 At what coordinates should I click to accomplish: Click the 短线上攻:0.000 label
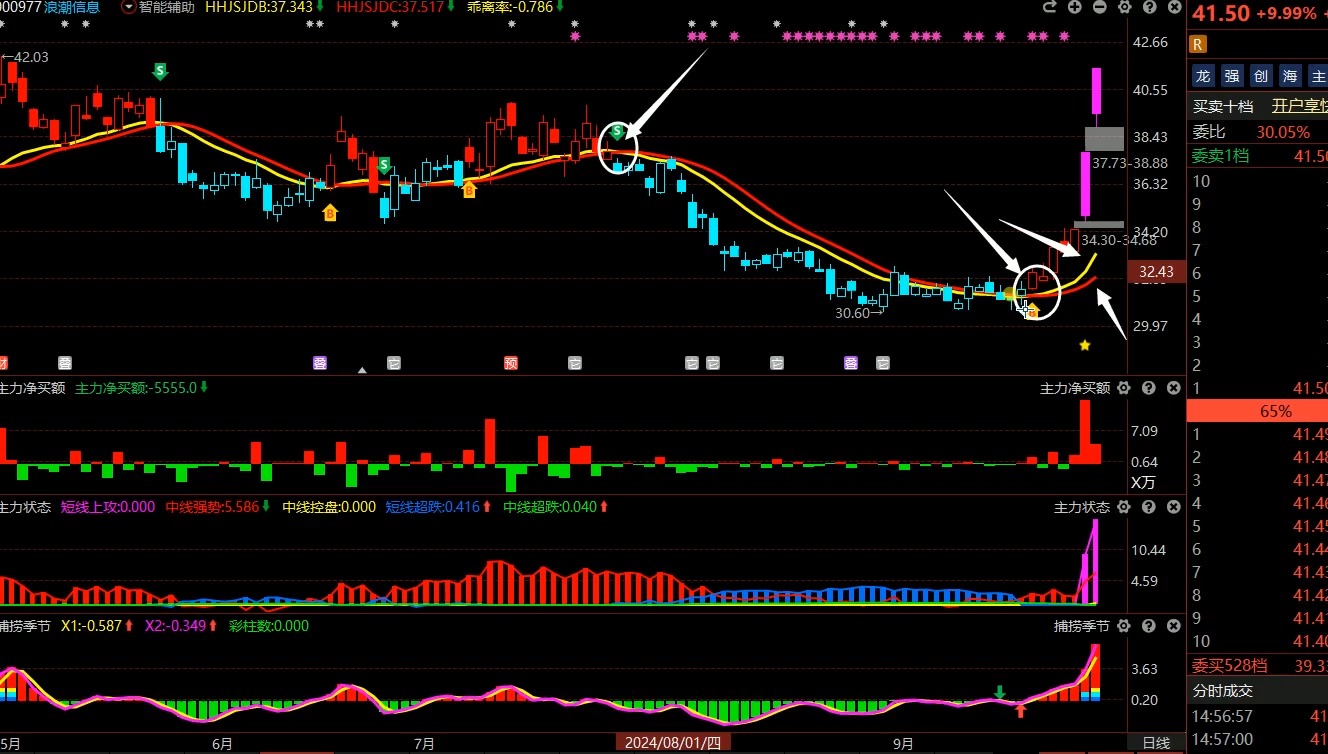point(108,507)
